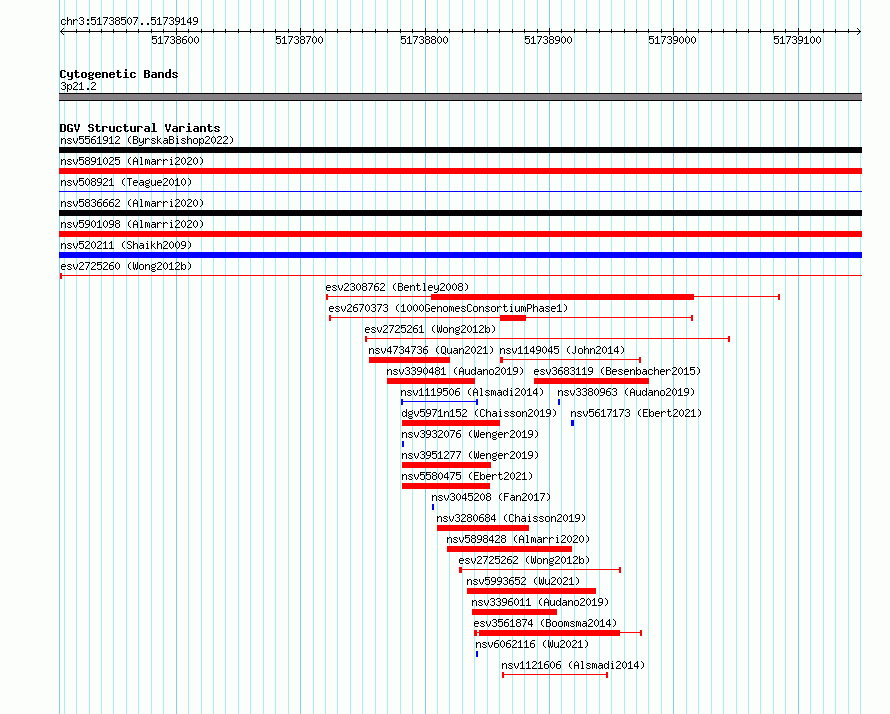The height and width of the screenshot is (714, 890).
Task: Click the esv2725261 (Wong2012b) label
Action: [x=430, y=329]
